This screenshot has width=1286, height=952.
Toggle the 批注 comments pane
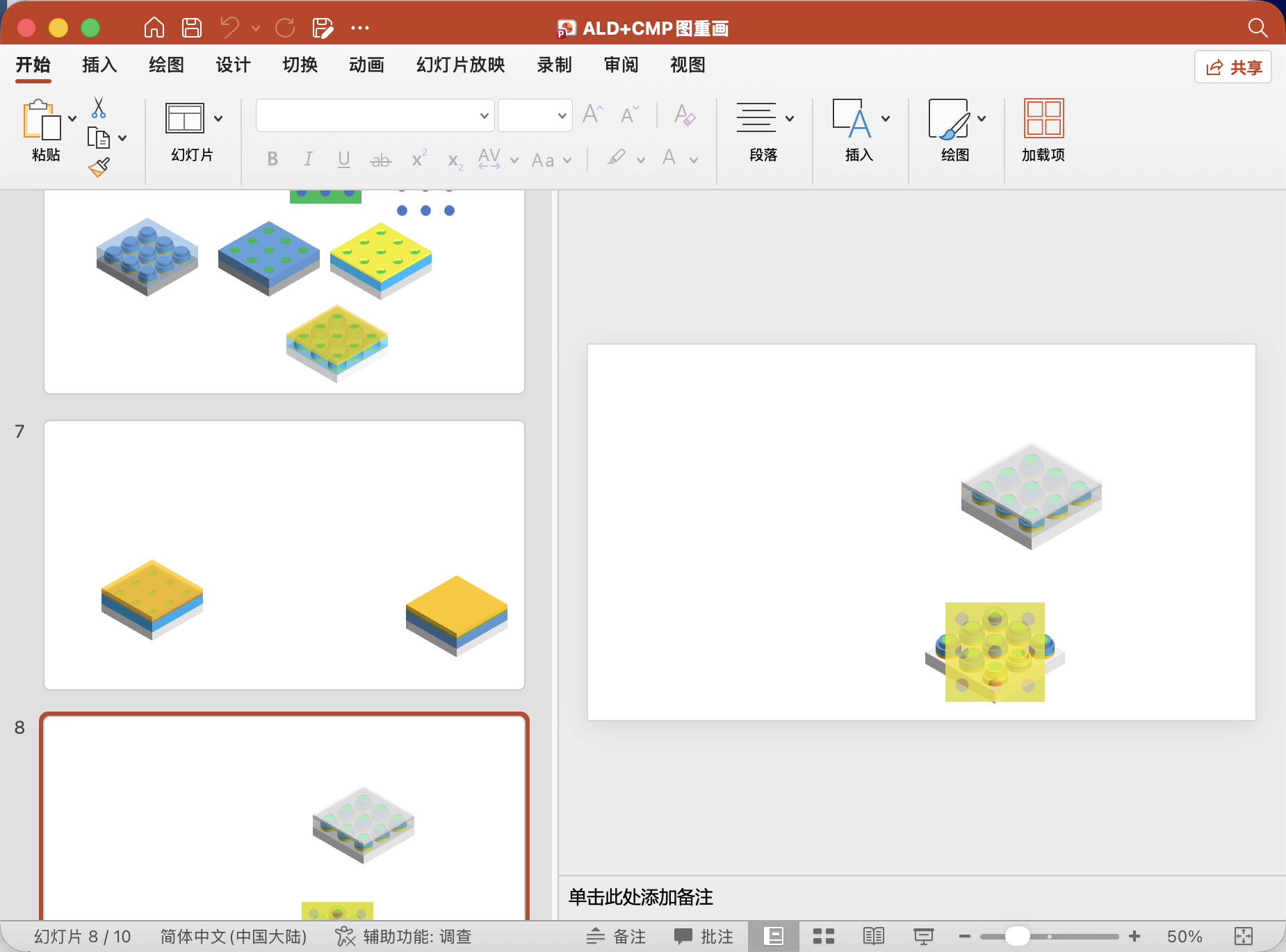[x=703, y=936]
